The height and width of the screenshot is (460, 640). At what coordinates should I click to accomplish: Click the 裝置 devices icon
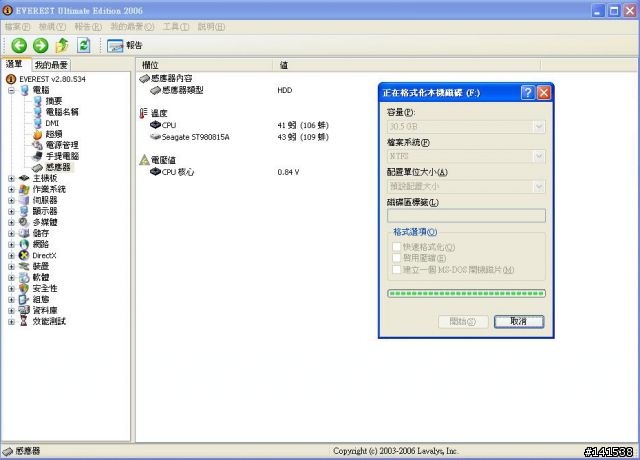pos(24,266)
